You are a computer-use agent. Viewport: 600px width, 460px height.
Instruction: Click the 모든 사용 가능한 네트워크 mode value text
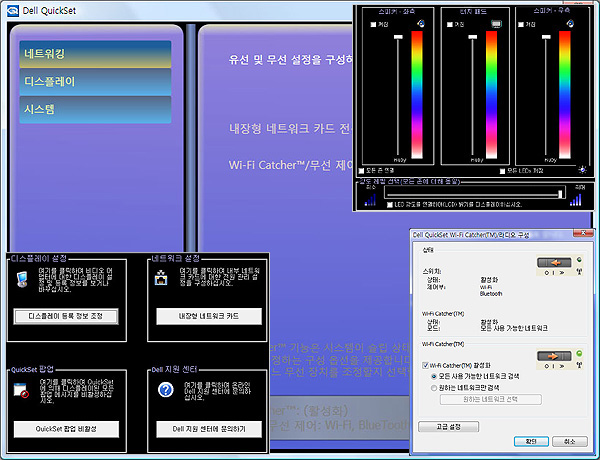click(x=514, y=328)
